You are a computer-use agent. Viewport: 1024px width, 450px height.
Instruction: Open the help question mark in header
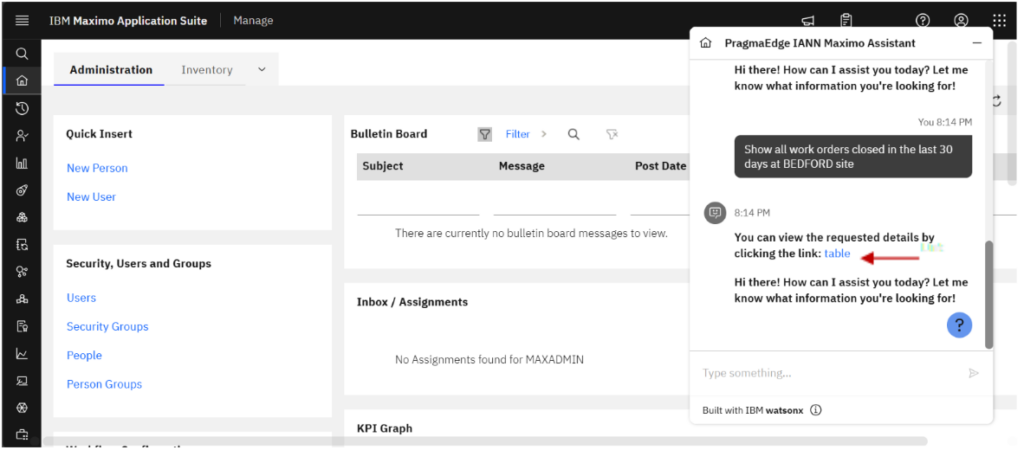922,20
